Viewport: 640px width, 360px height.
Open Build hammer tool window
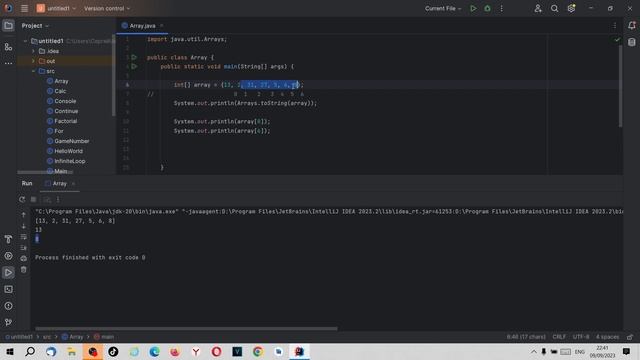8,239
